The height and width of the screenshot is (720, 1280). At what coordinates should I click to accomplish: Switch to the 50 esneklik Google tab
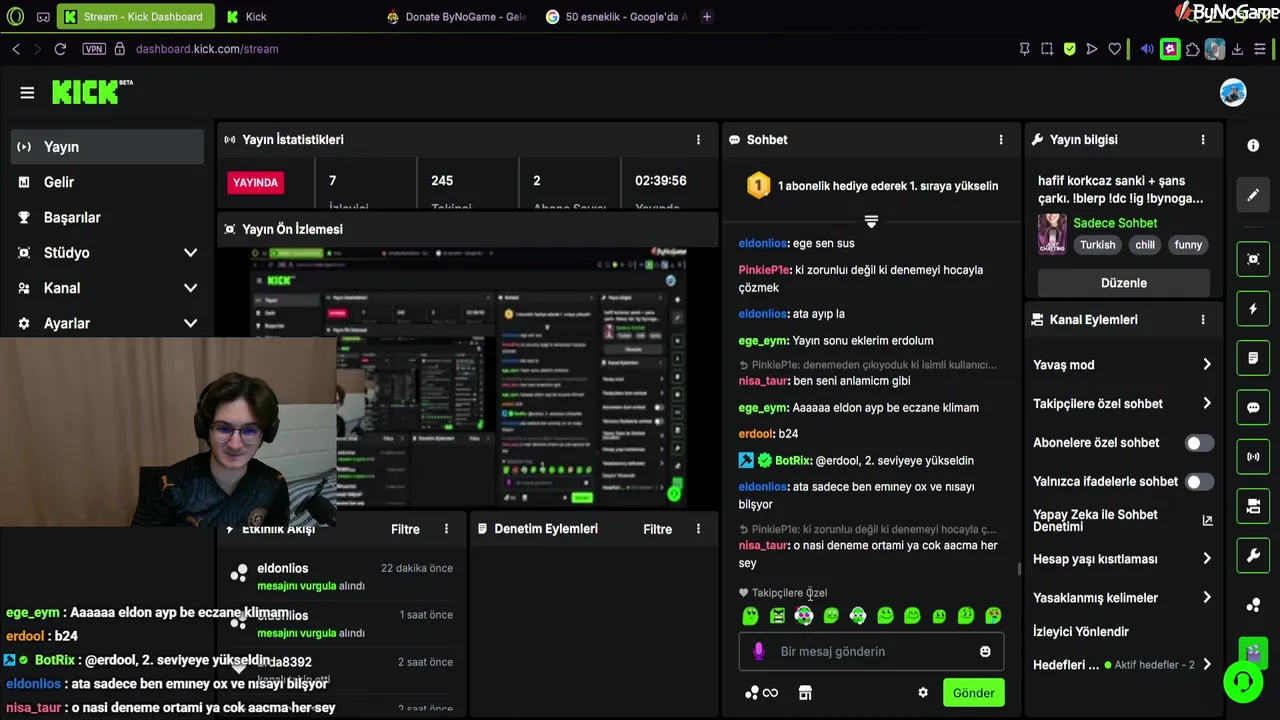[616, 16]
